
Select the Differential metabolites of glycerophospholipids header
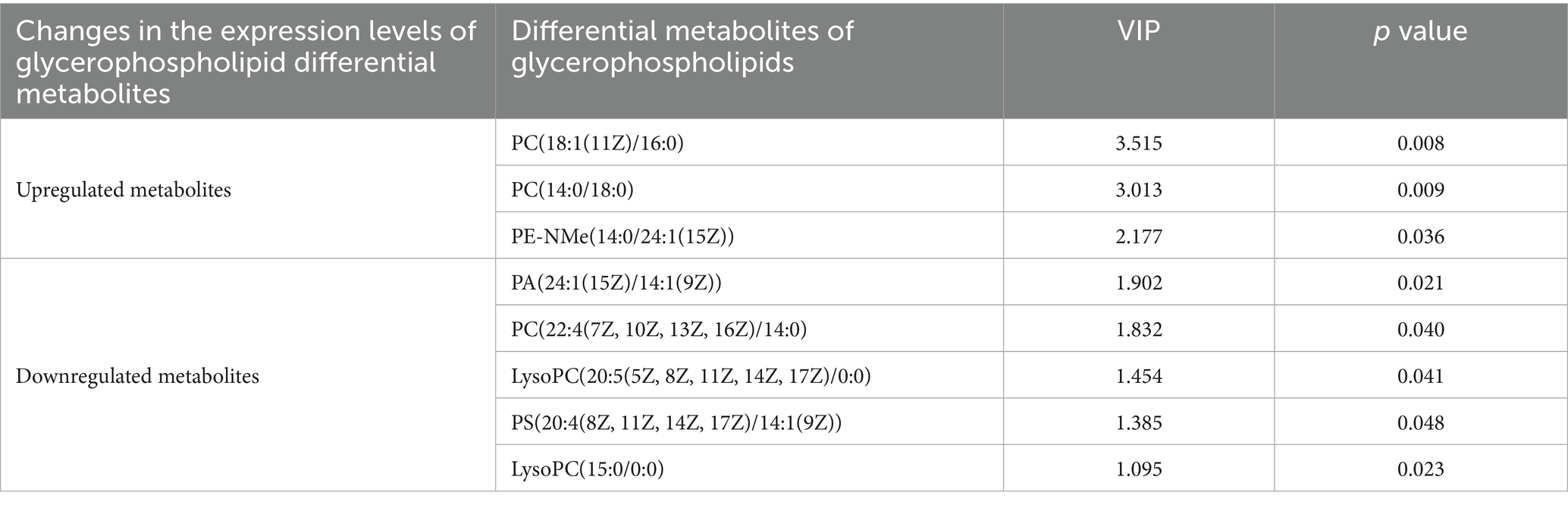click(682, 46)
